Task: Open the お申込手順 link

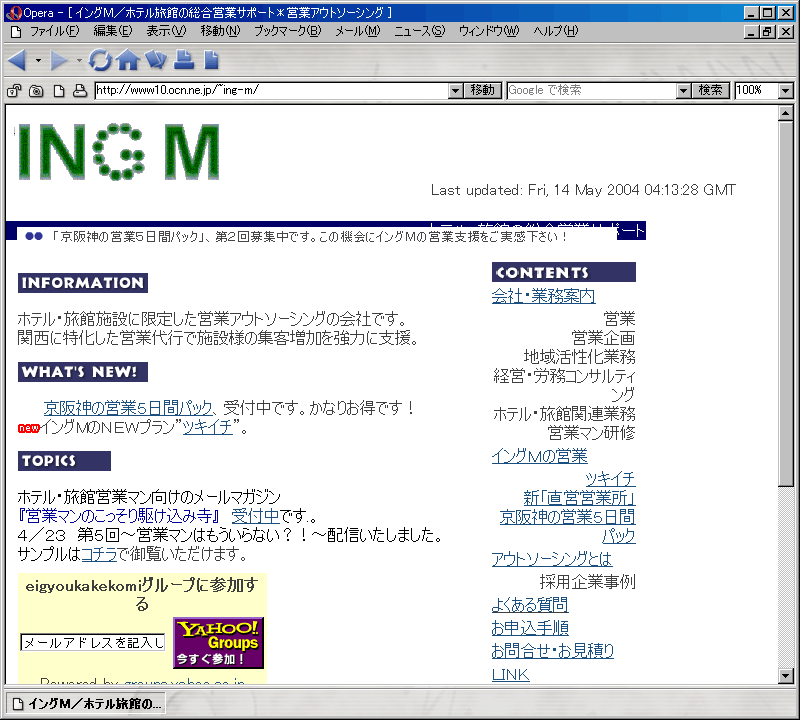Action: pos(530,628)
